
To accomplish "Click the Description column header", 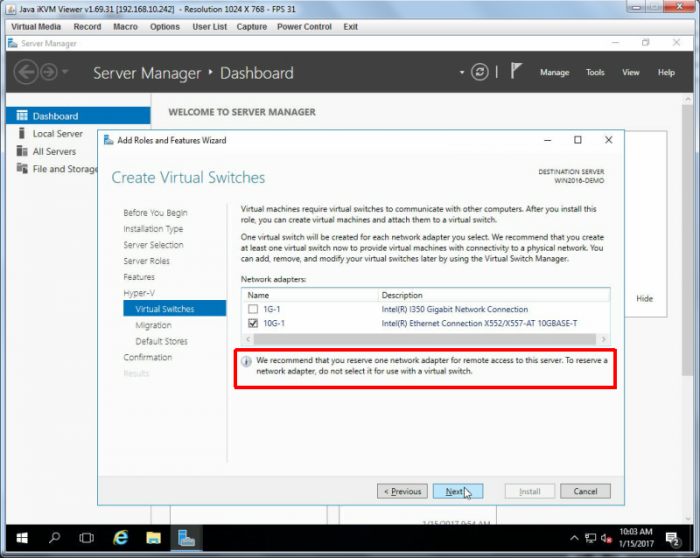I will pyautogui.click(x=494, y=295).
